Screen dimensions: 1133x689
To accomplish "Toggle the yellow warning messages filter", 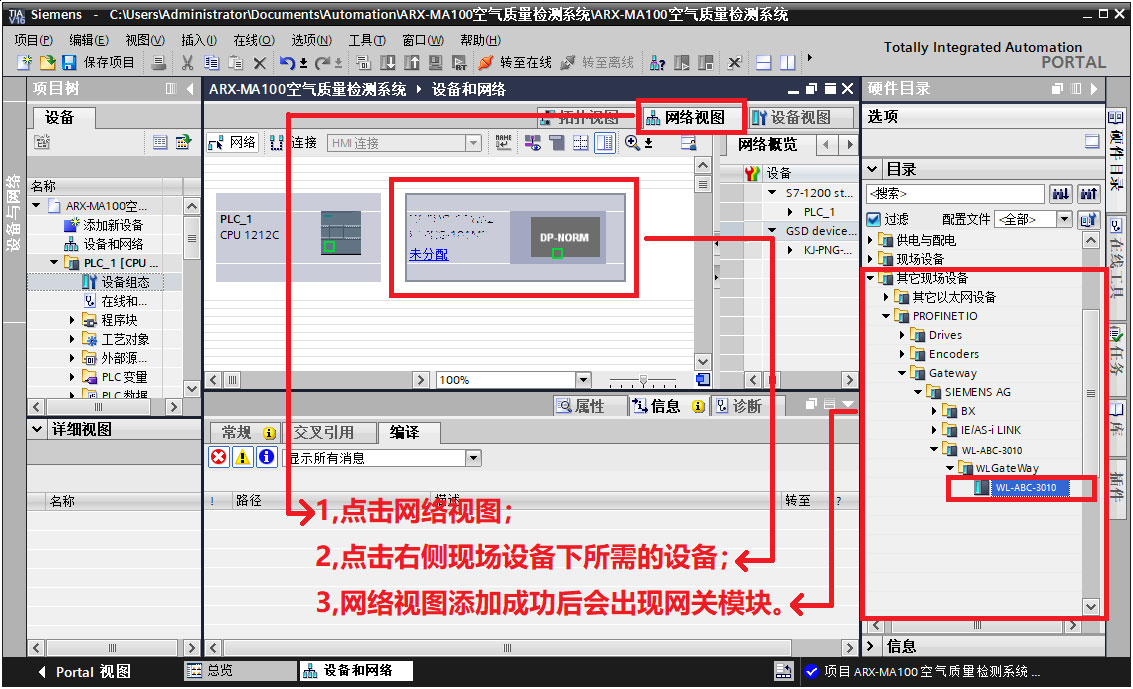I will point(243,457).
